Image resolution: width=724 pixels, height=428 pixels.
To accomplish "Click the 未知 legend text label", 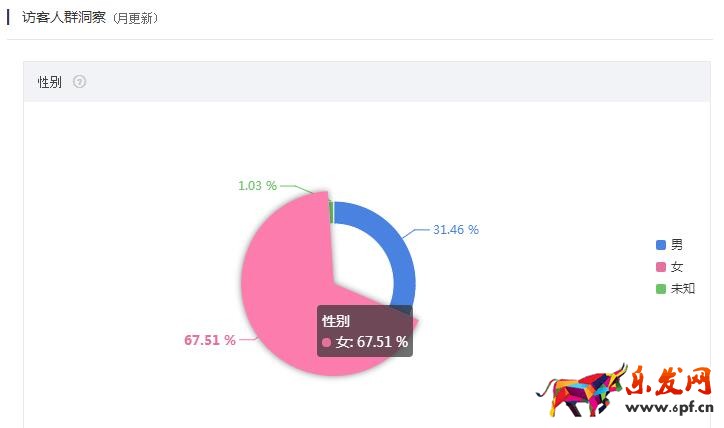I will pyautogui.click(x=683, y=289).
